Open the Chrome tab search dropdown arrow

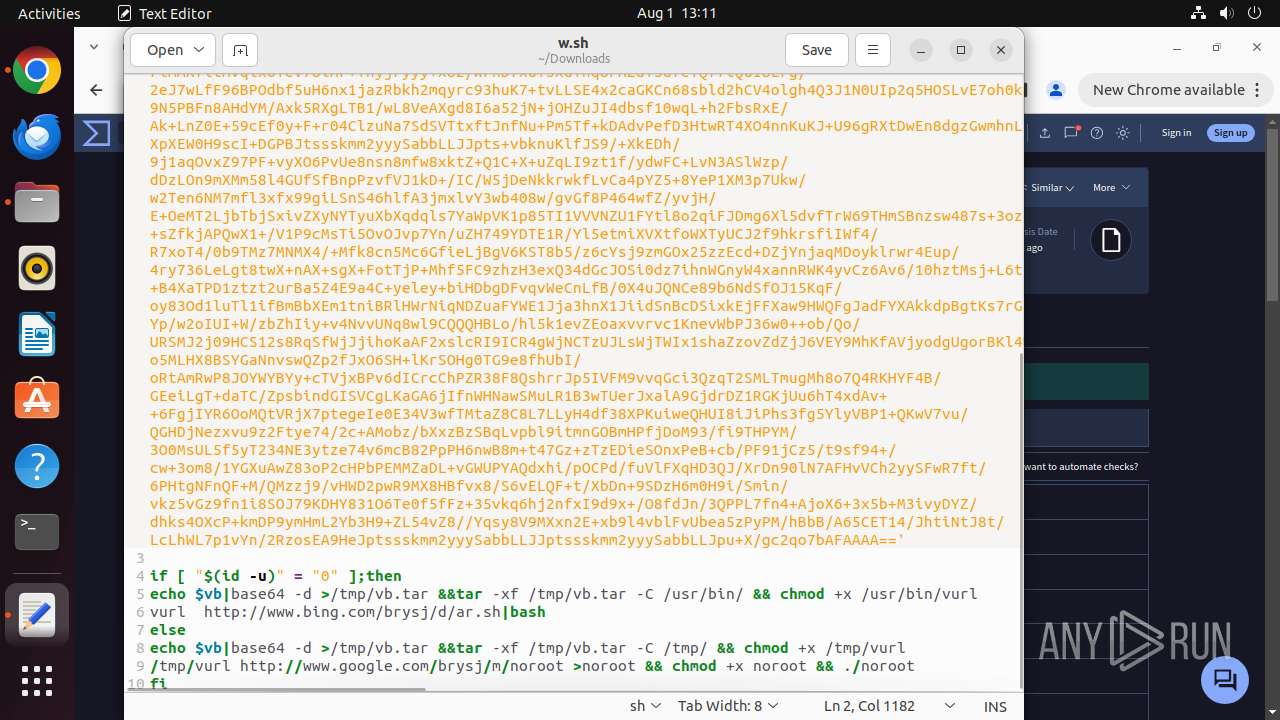(x=94, y=47)
